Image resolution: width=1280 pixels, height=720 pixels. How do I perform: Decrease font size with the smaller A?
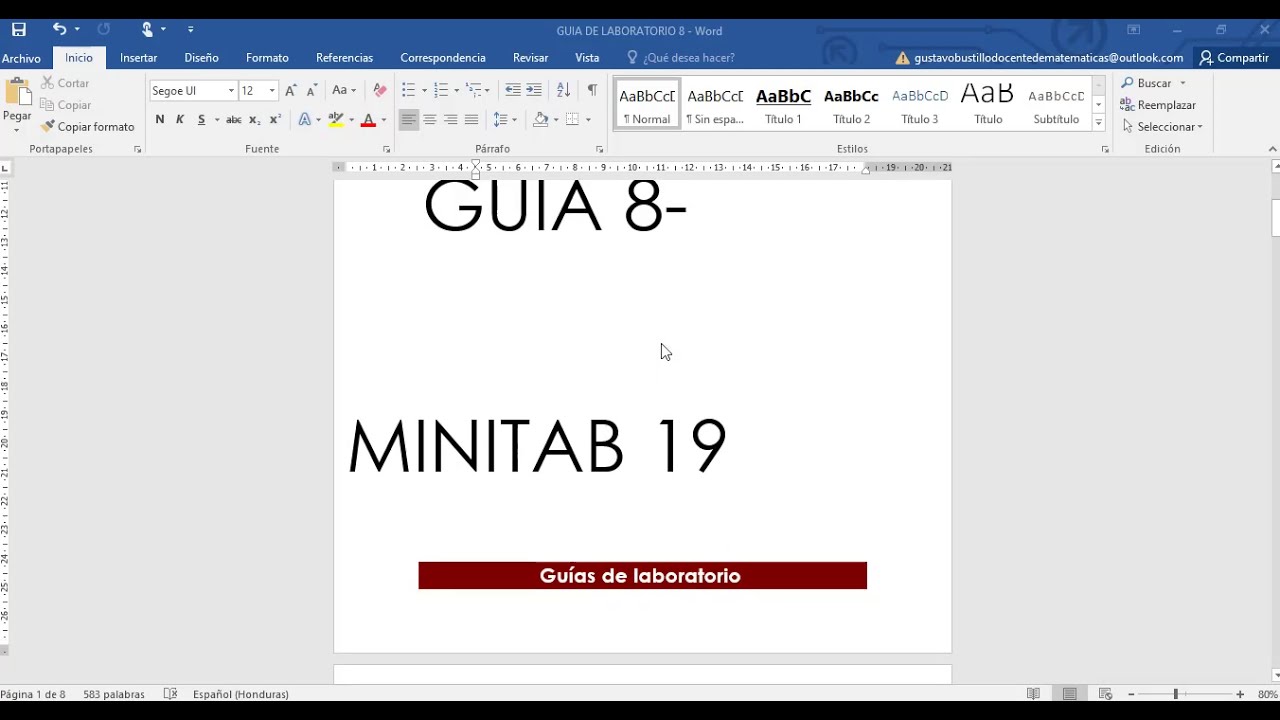[x=311, y=91]
